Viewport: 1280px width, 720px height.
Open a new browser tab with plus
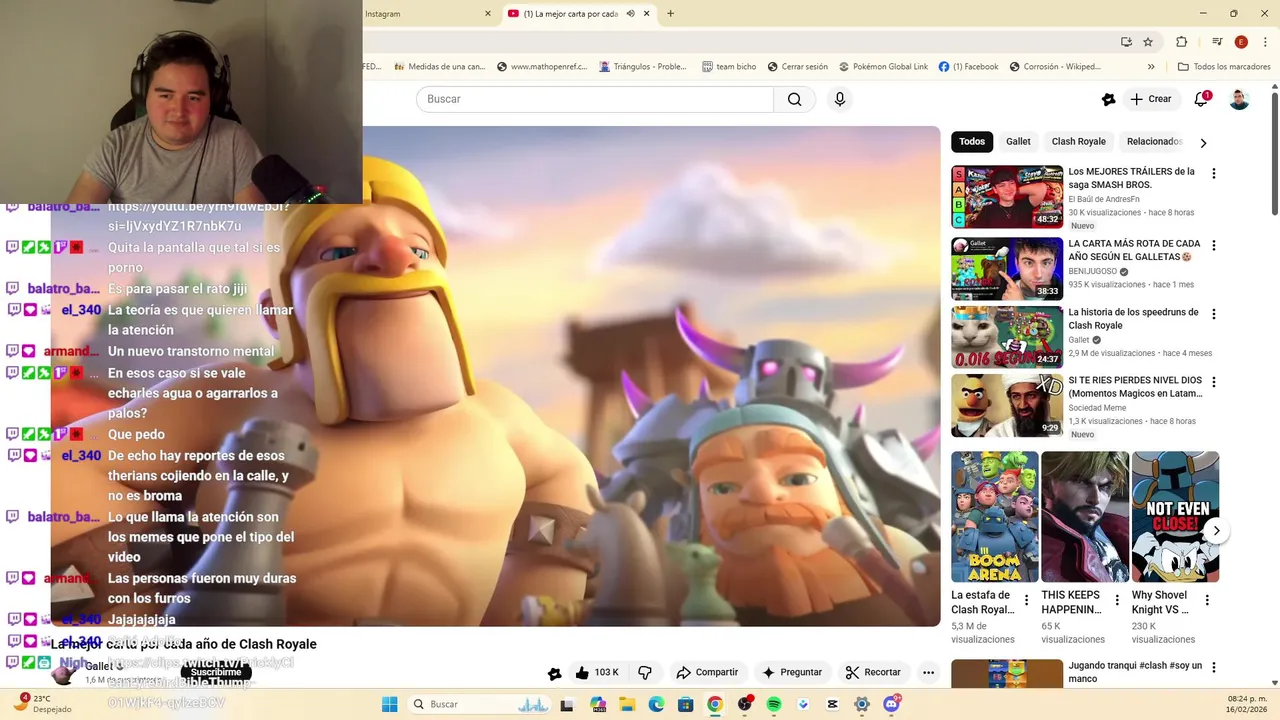670,13
